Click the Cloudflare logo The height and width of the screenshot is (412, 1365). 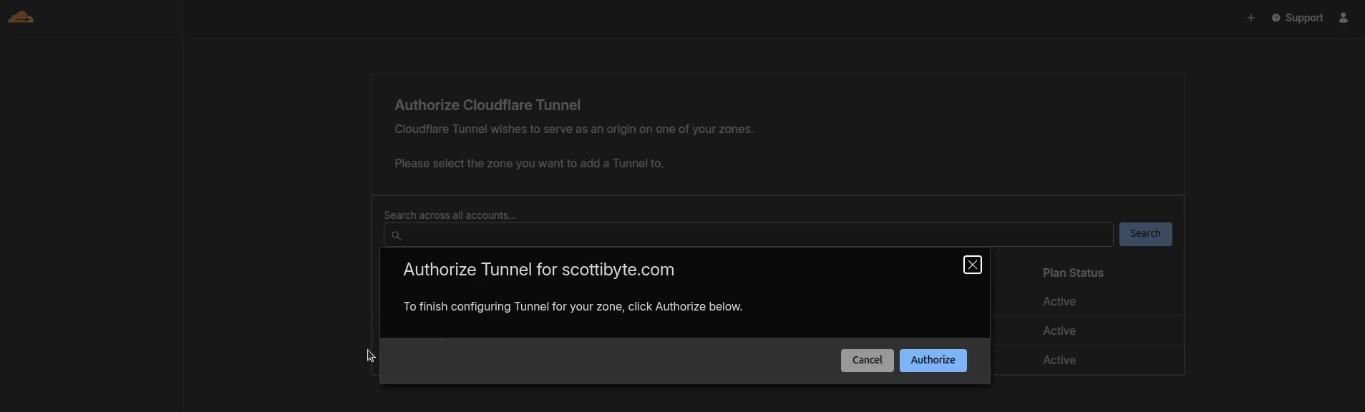click(x=21, y=17)
